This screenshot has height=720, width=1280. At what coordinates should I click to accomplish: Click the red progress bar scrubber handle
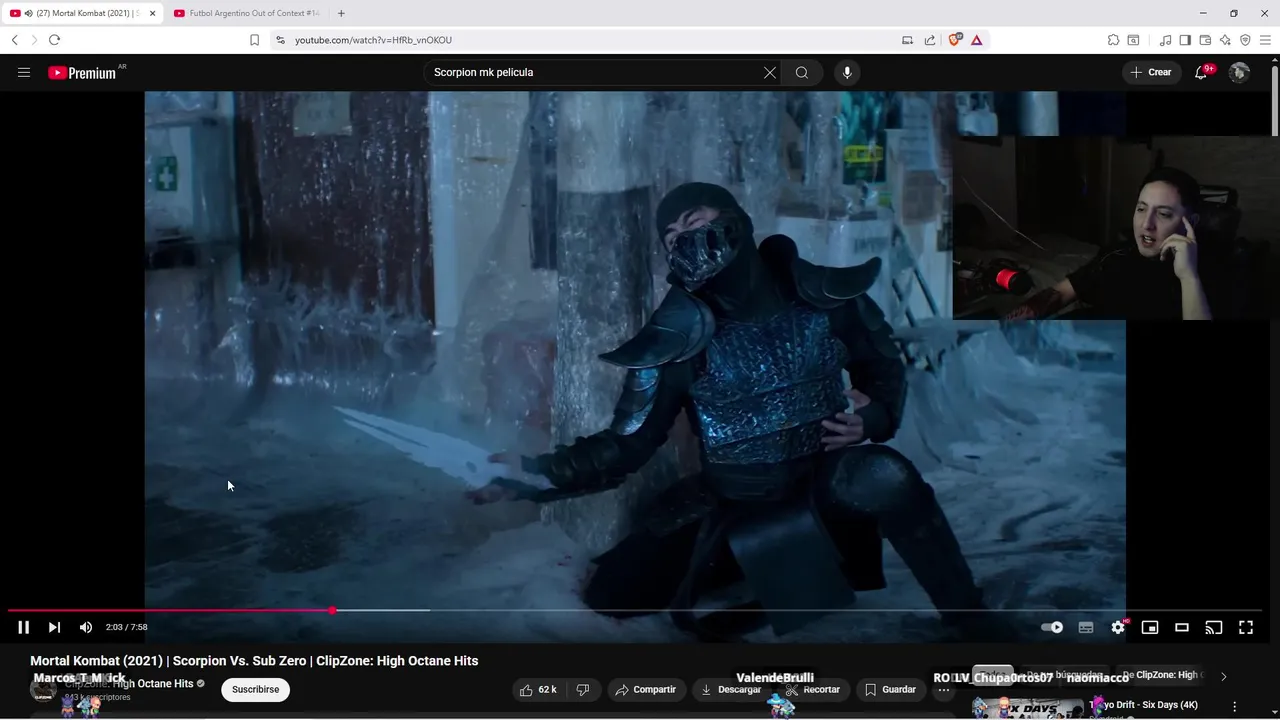[332, 610]
